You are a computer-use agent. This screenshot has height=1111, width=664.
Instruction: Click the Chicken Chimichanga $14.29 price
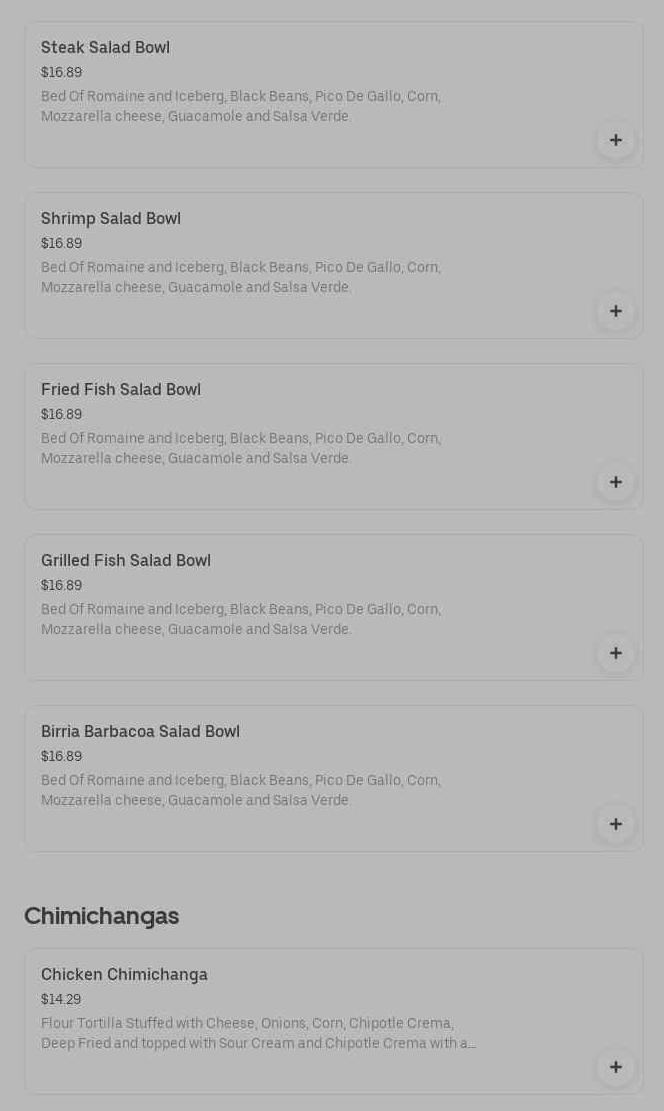point(61,1000)
